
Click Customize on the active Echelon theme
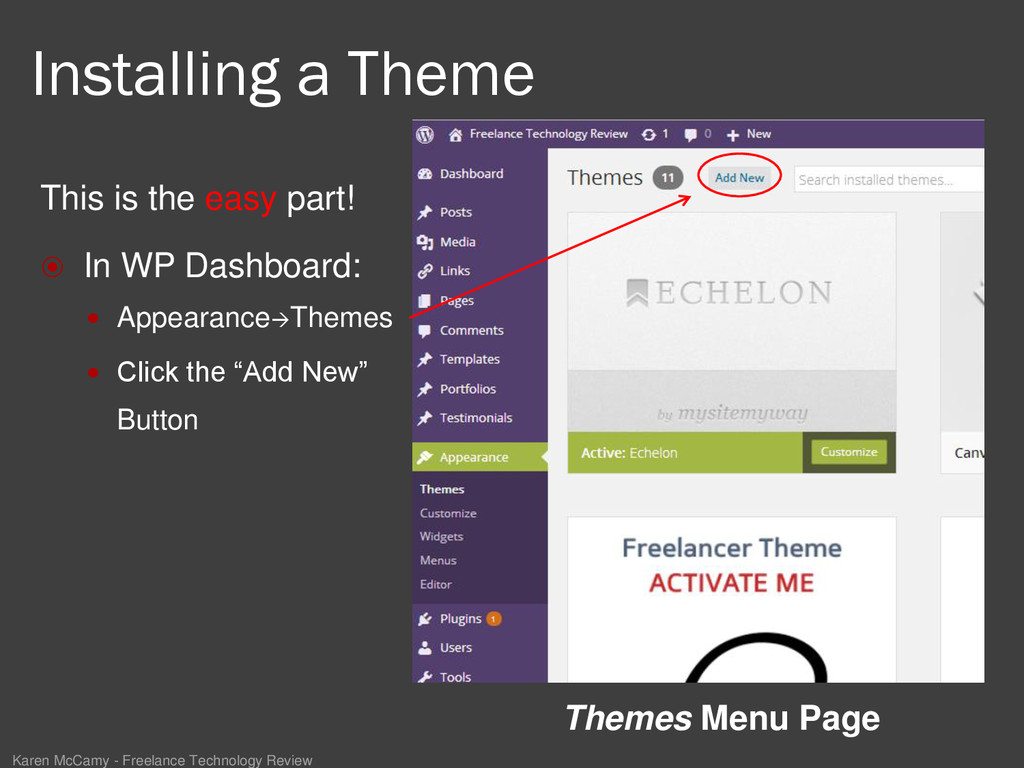[849, 452]
